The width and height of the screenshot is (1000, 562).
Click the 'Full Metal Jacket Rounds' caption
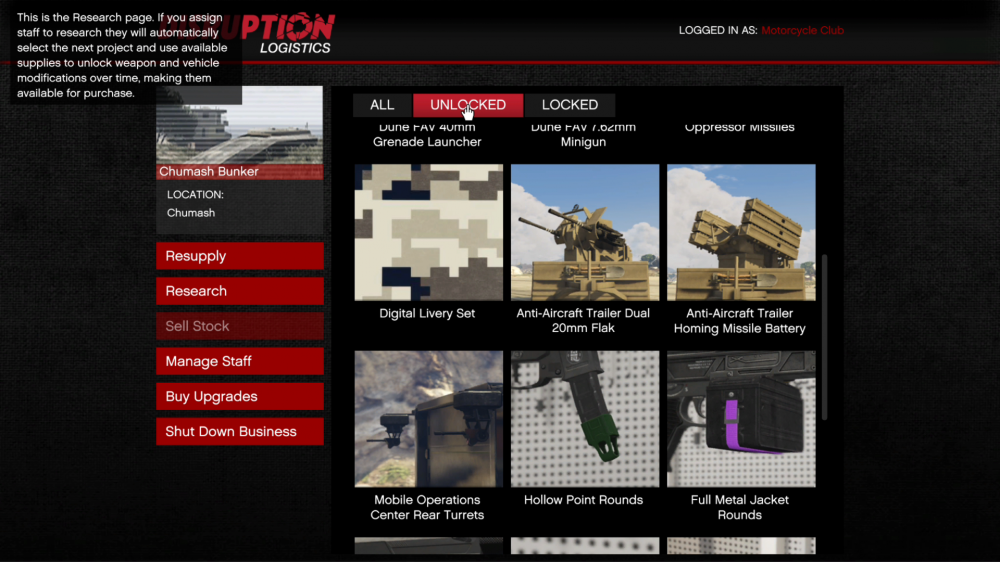740,507
